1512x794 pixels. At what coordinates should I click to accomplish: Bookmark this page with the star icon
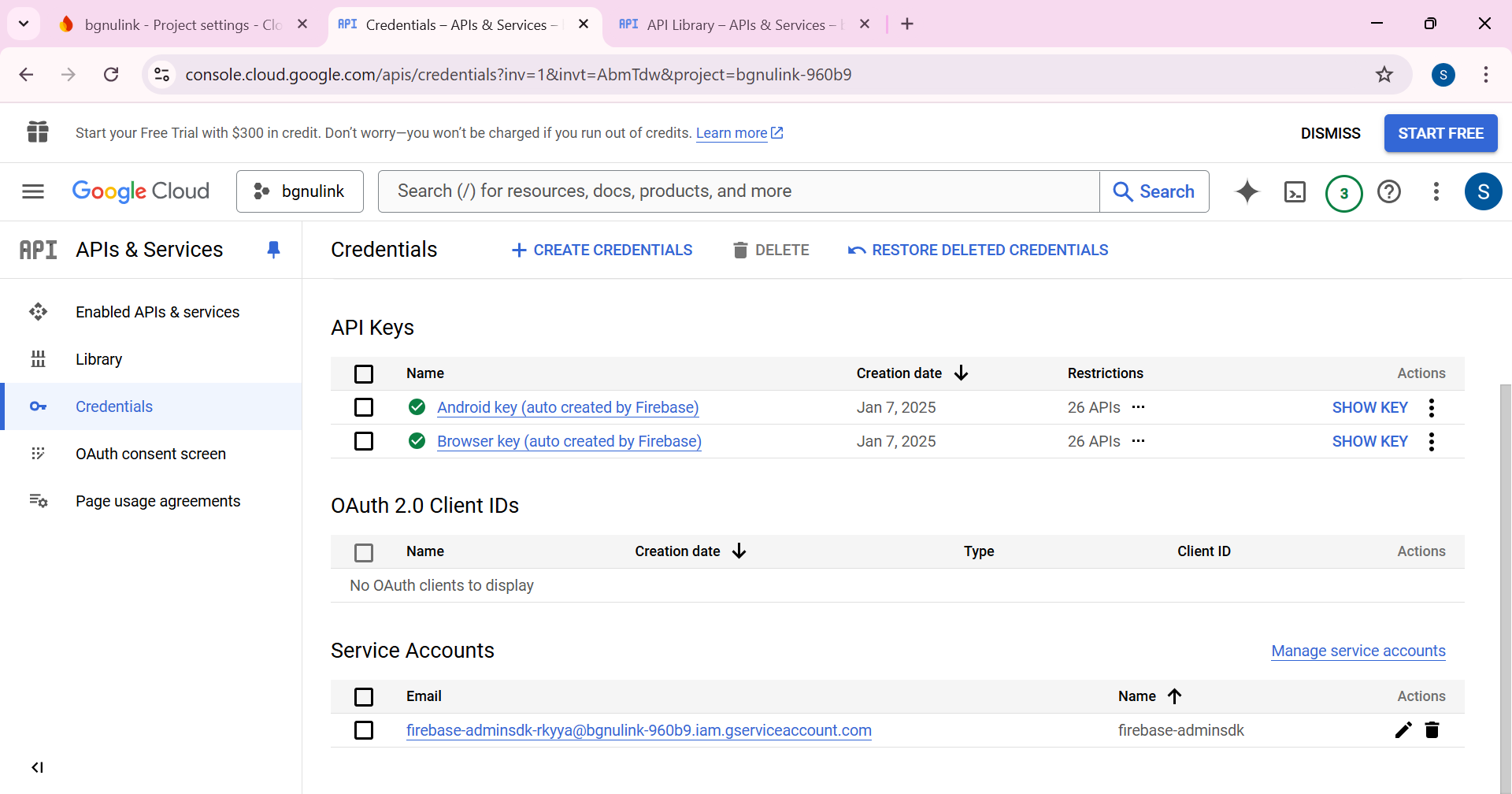[1384, 75]
